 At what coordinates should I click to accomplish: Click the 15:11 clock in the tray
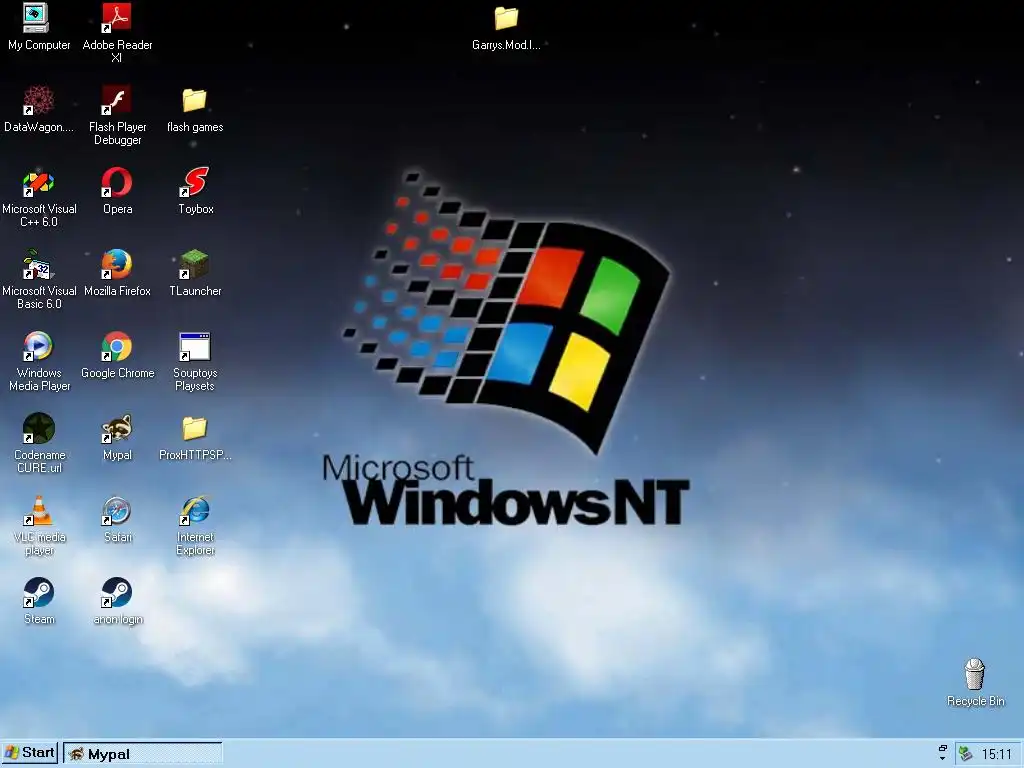996,754
